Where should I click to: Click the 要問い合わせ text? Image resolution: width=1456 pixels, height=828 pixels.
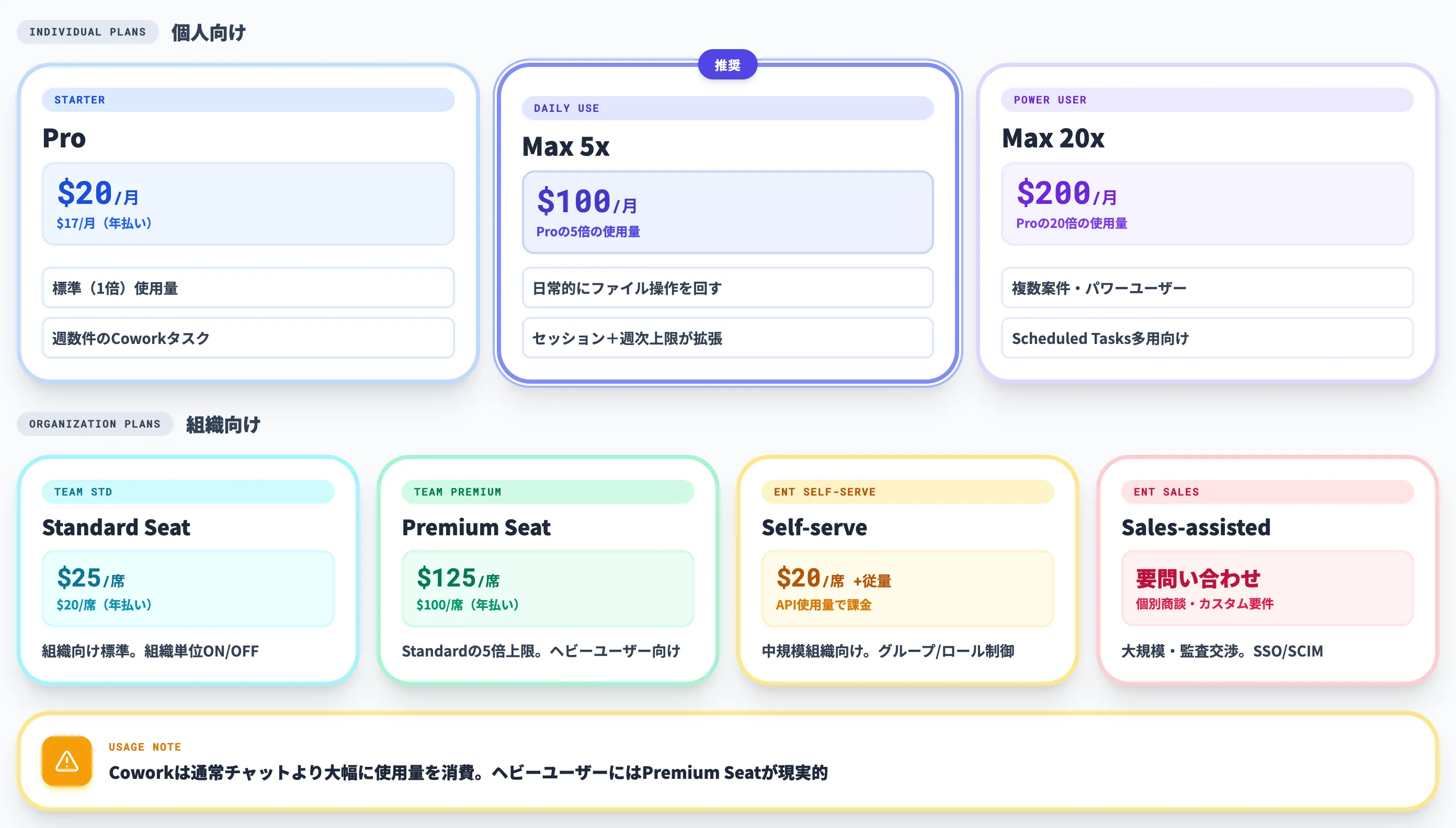[x=1198, y=578]
